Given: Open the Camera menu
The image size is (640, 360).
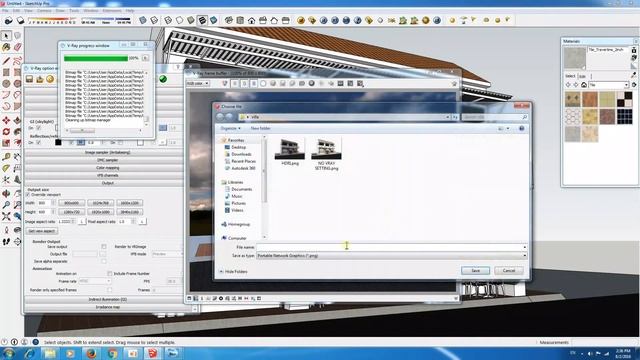Looking at the screenshot, I should pyautogui.click(x=44, y=11).
